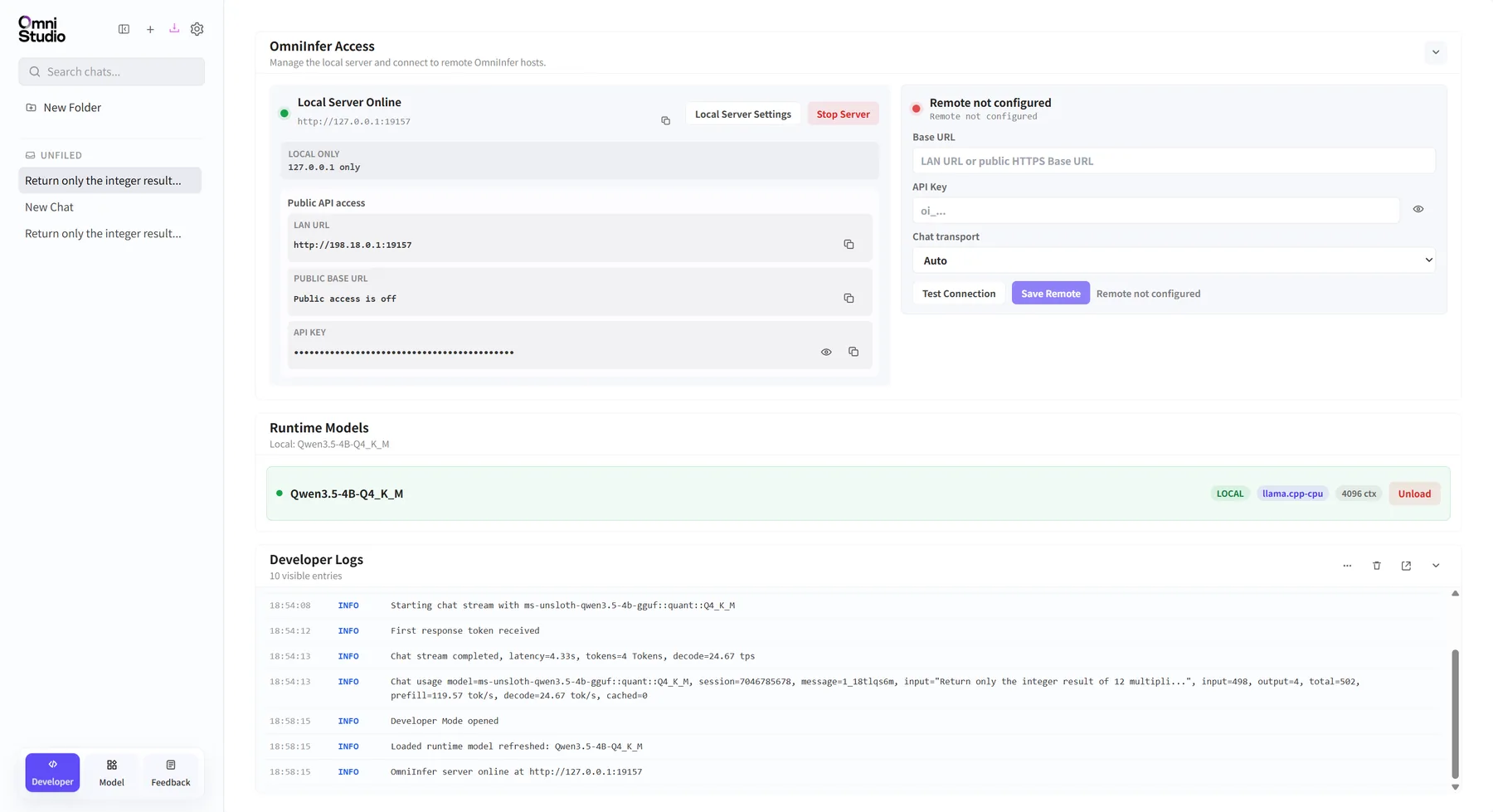1493x812 pixels.
Task: Click the remote API Key input field
Action: tap(1156, 211)
